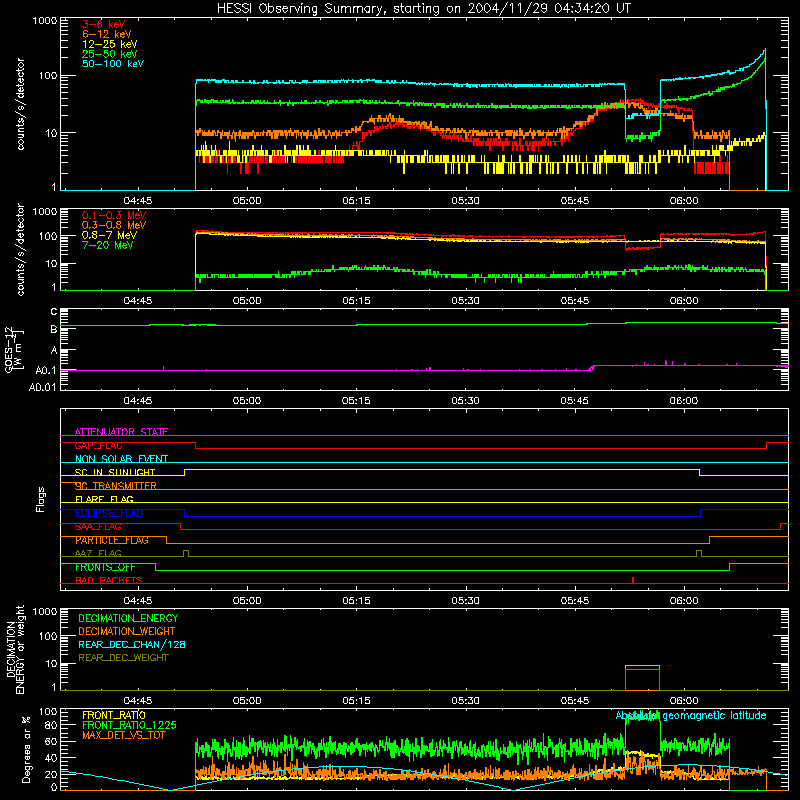Click the FRONT_RATIO legend label
The width and height of the screenshot is (800, 800).
tap(114, 715)
